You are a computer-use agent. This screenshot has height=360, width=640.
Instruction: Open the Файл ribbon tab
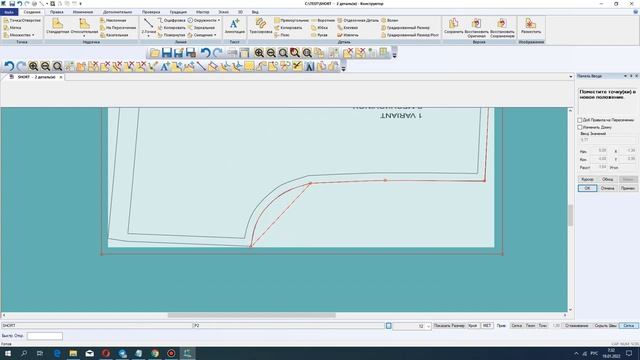click(9, 12)
